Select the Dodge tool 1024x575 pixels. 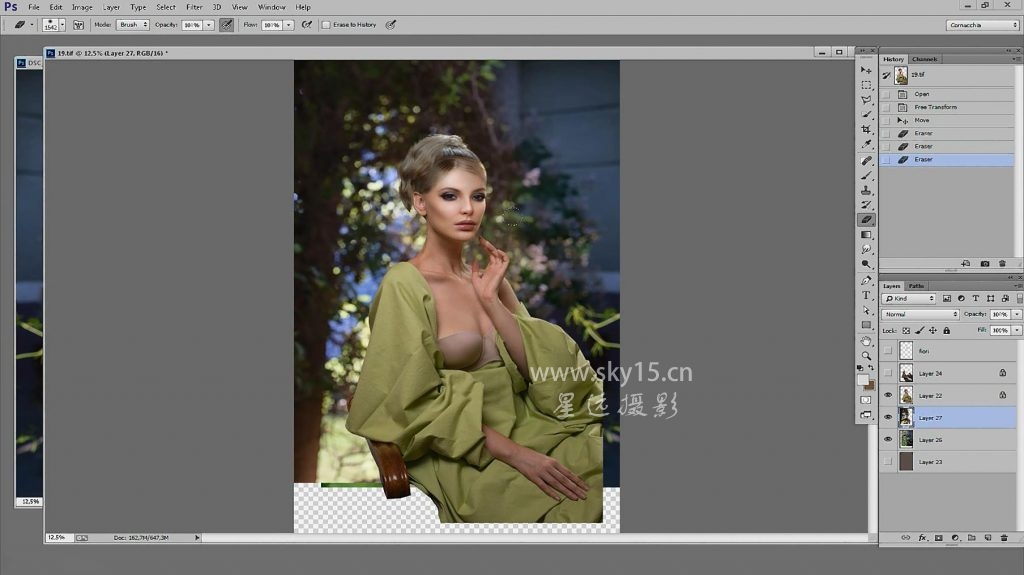(866, 264)
